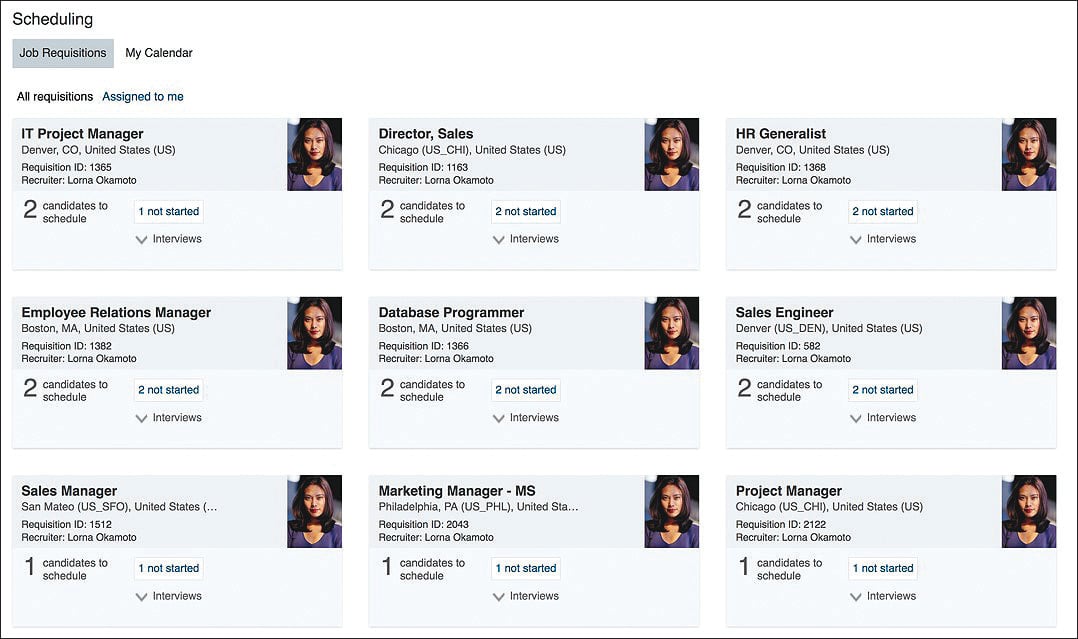Switch to the My Calendar tab

[157, 52]
